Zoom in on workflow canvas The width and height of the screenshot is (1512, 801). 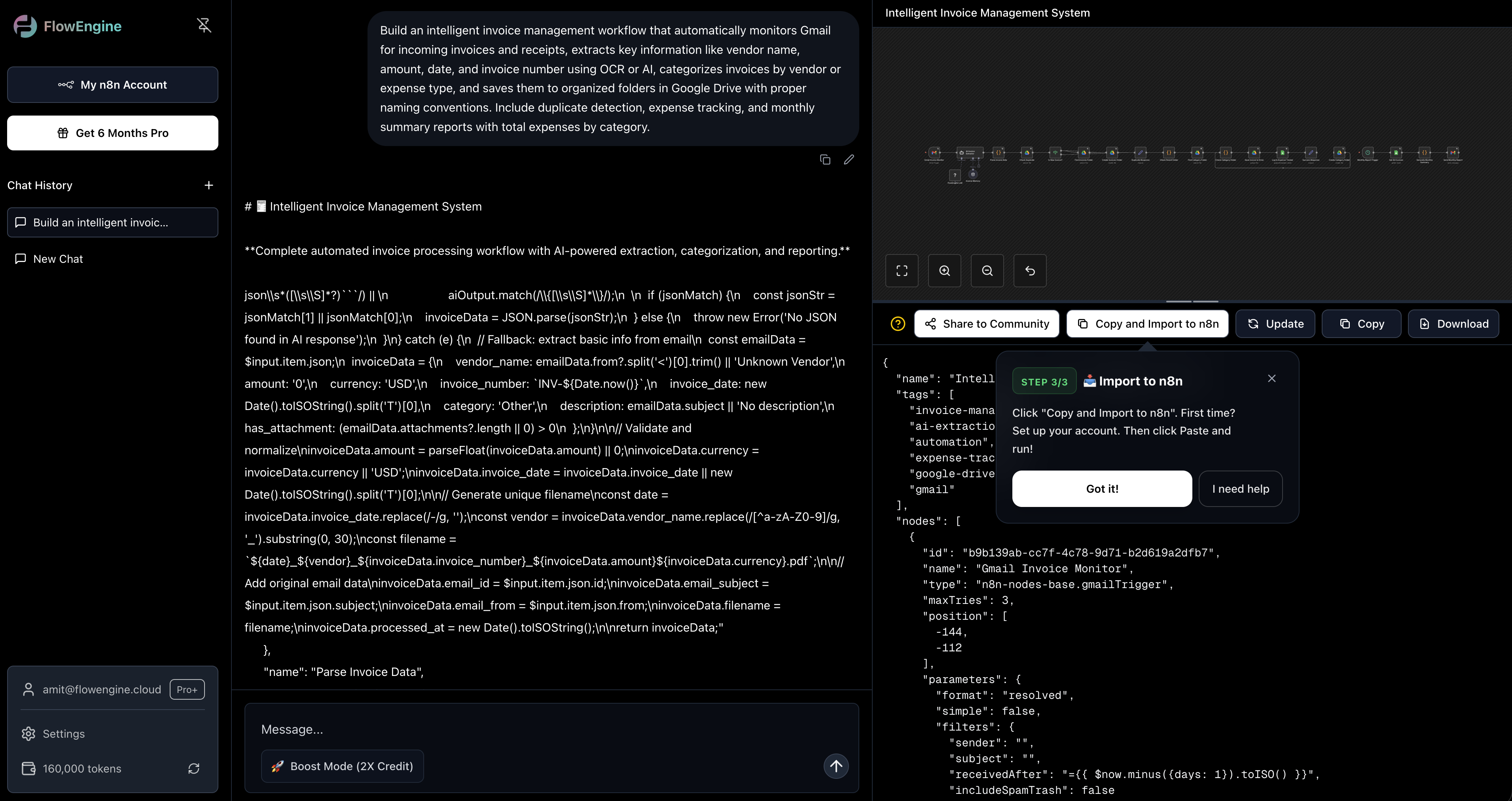click(944, 271)
